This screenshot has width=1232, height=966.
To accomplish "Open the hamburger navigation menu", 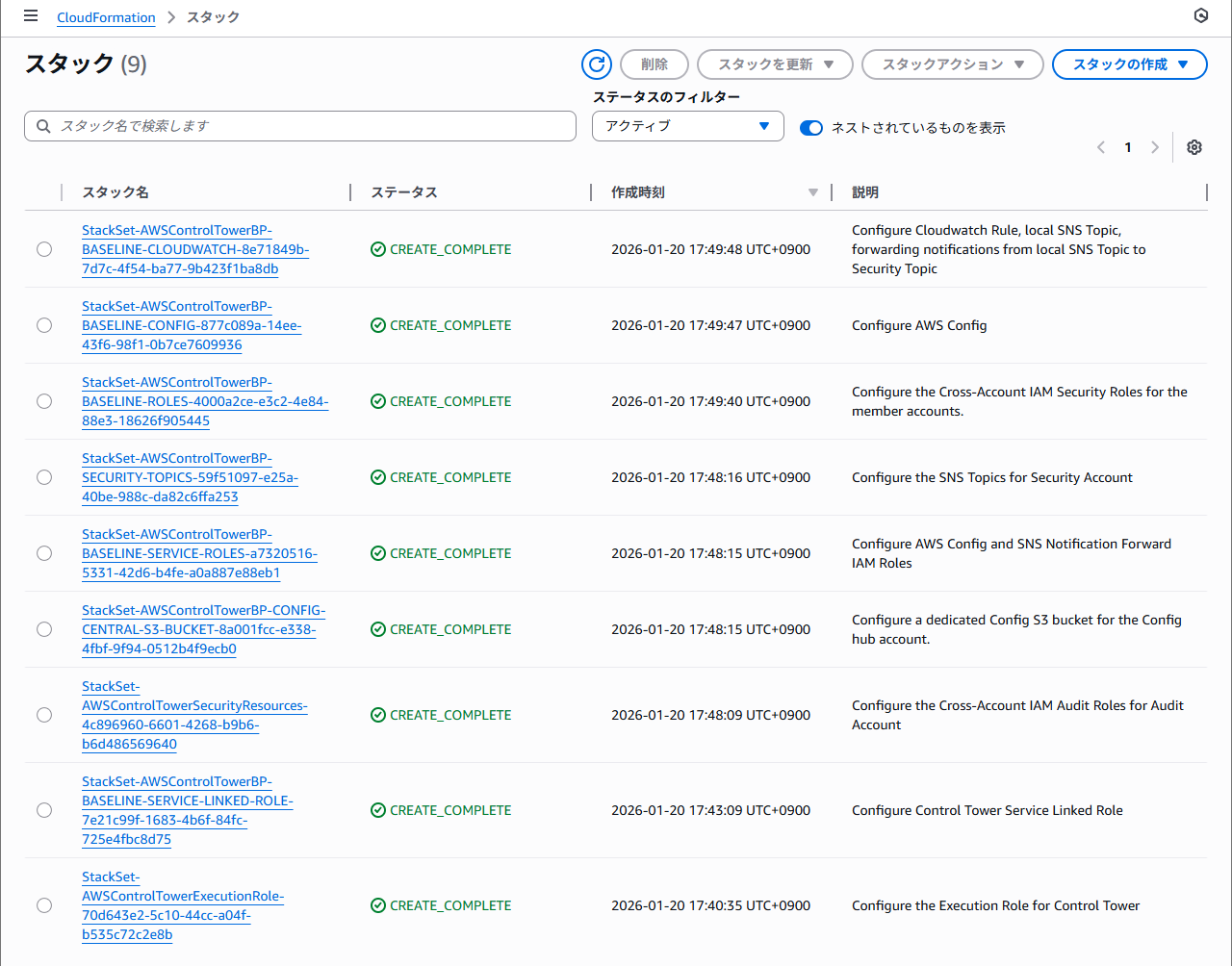I will pos(31,16).
